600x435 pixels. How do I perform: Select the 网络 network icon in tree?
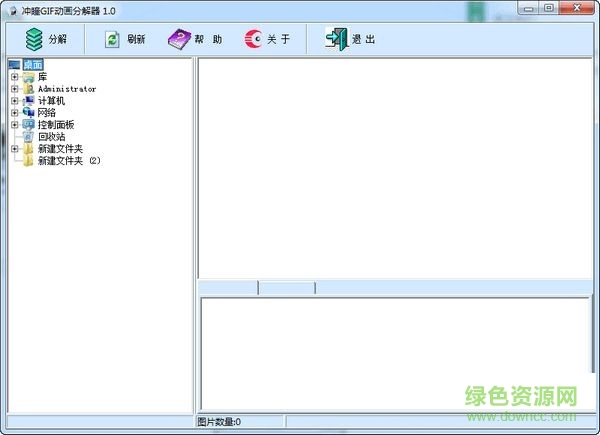pyautogui.click(x=29, y=113)
